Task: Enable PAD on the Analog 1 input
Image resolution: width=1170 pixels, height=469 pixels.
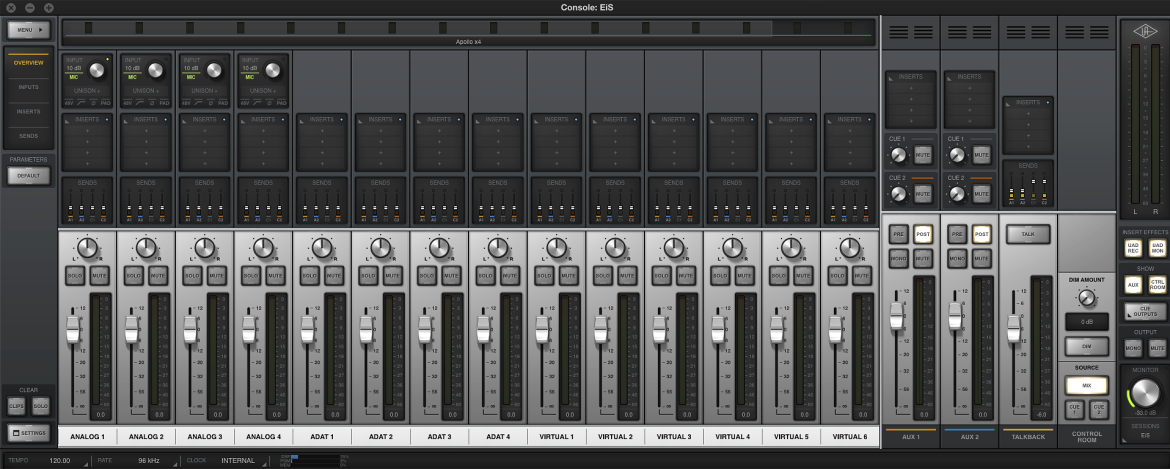Action: point(105,102)
